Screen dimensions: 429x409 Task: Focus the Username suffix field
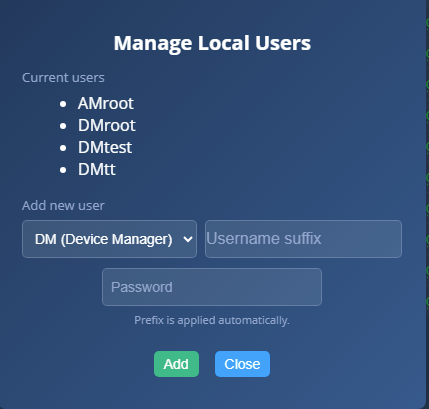[x=303, y=239]
